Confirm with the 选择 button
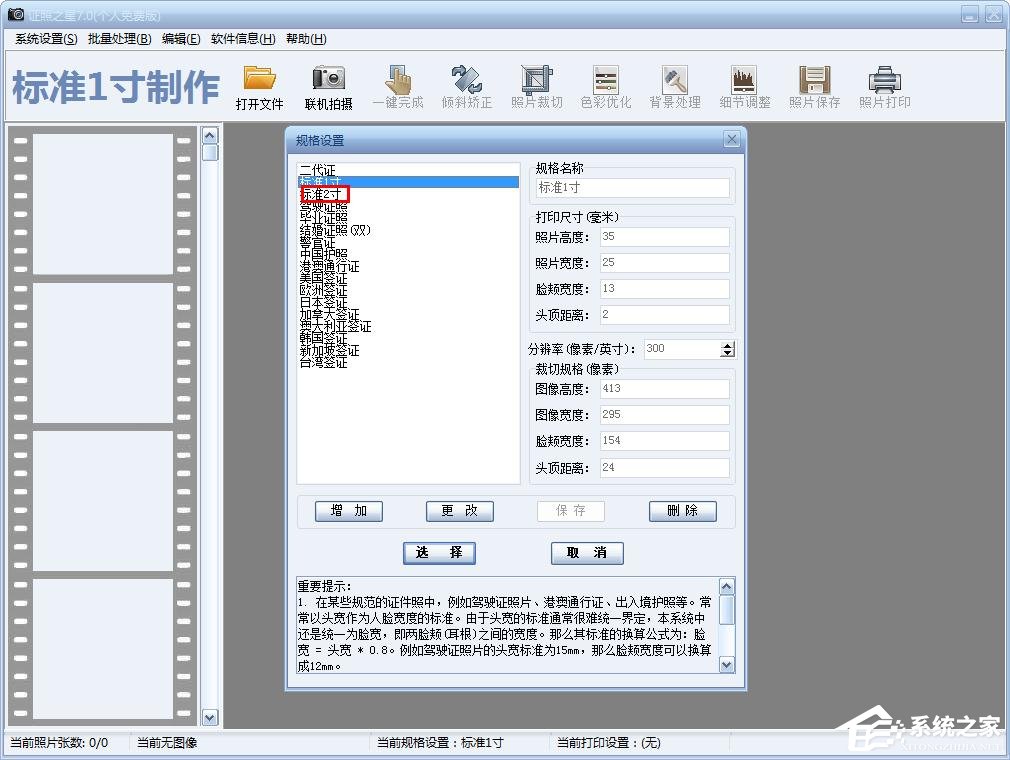 438,553
